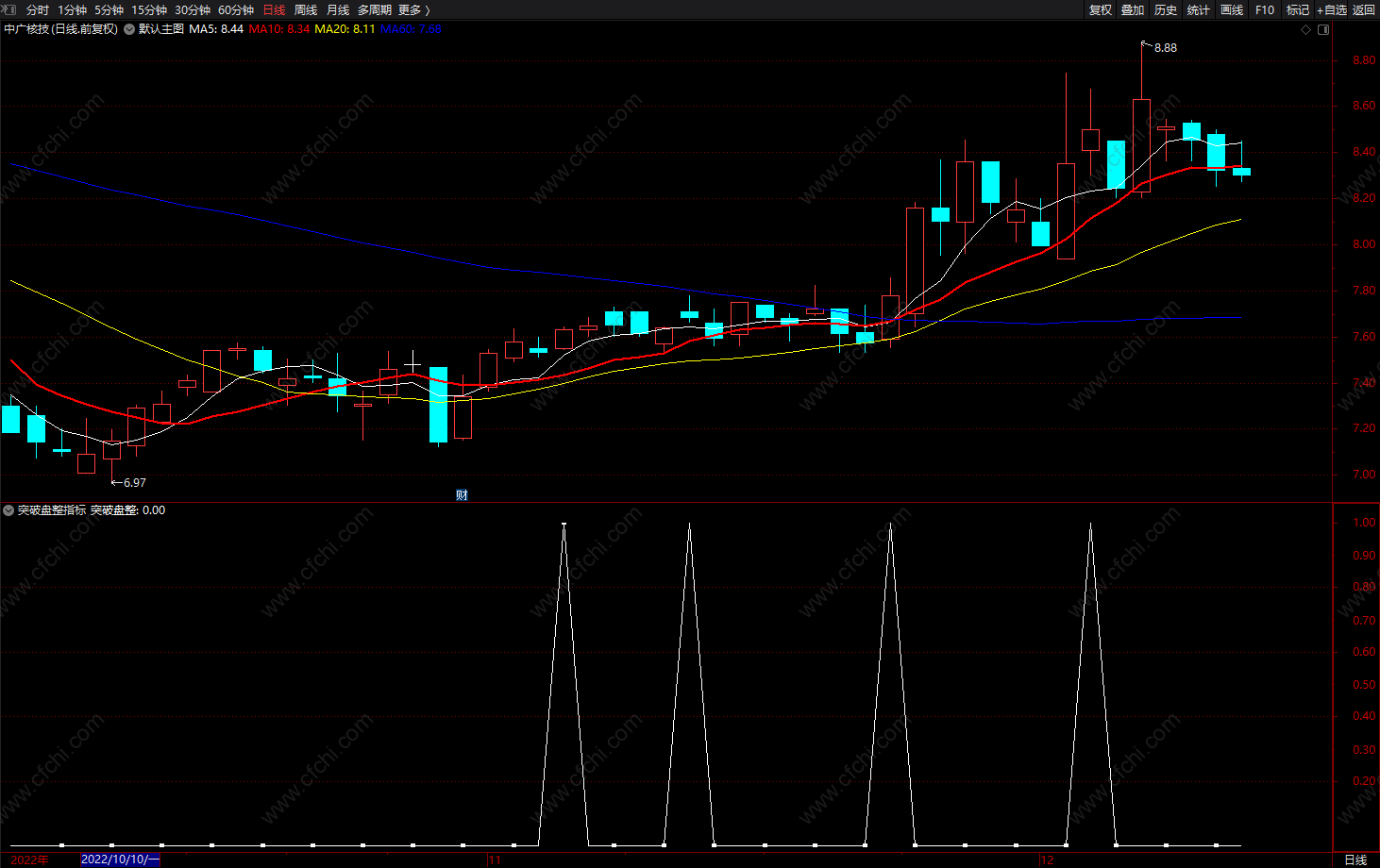The image size is (1380, 868).
Task: Click the 1.00 indicator axis label
Action: tap(1364, 523)
